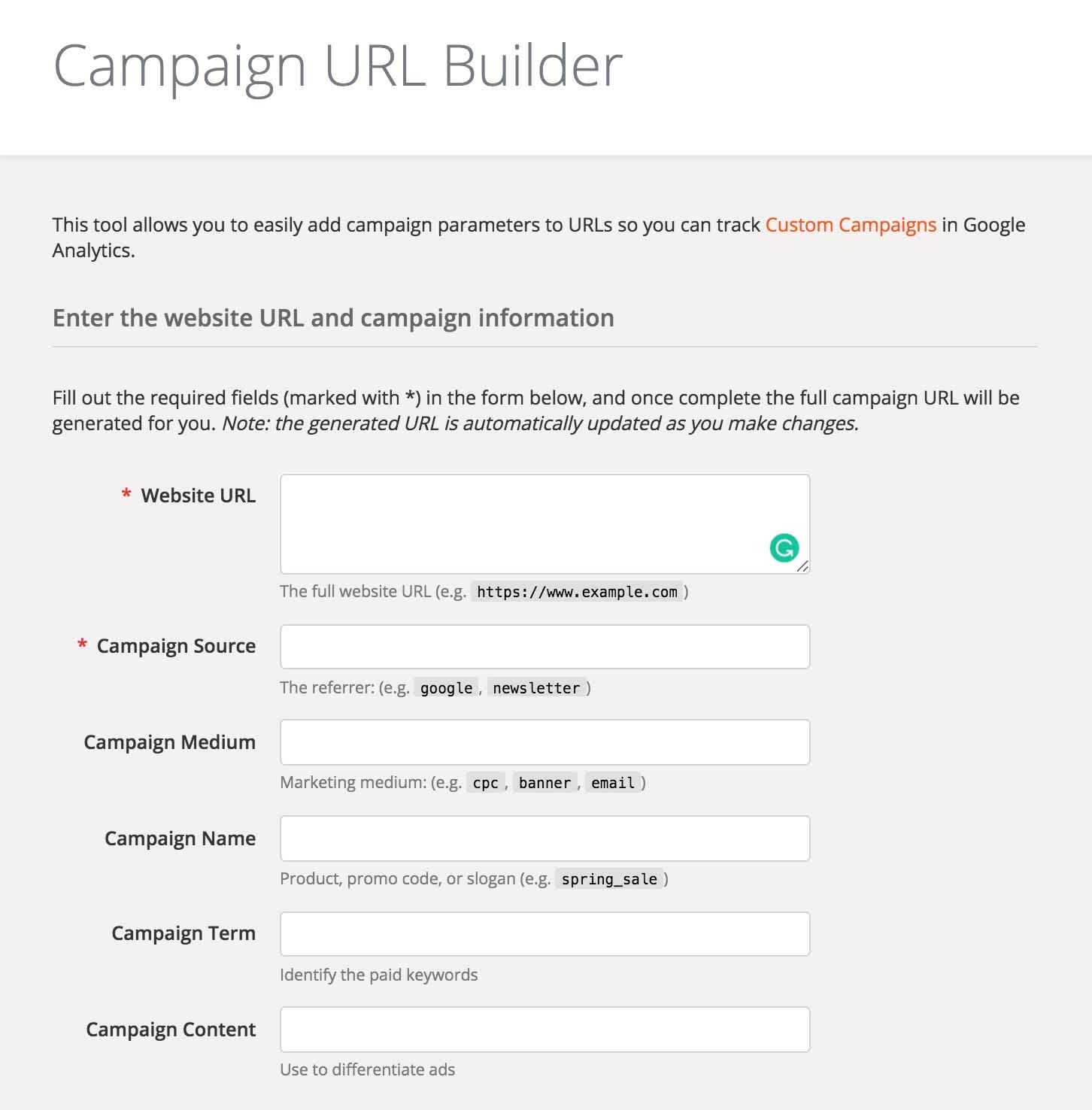The height and width of the screenshot is (1110, 1092).
Task: Click the resize handle of Website URL textarea
Action: point(803,567)
